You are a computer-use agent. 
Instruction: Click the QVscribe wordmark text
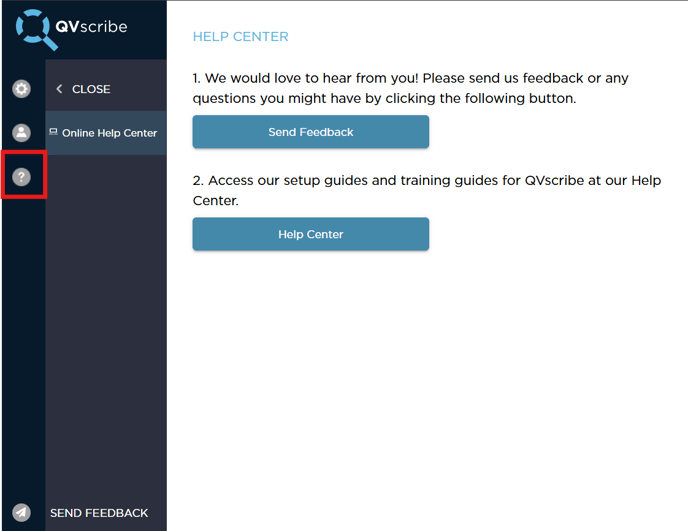click(x=91, y=26)
